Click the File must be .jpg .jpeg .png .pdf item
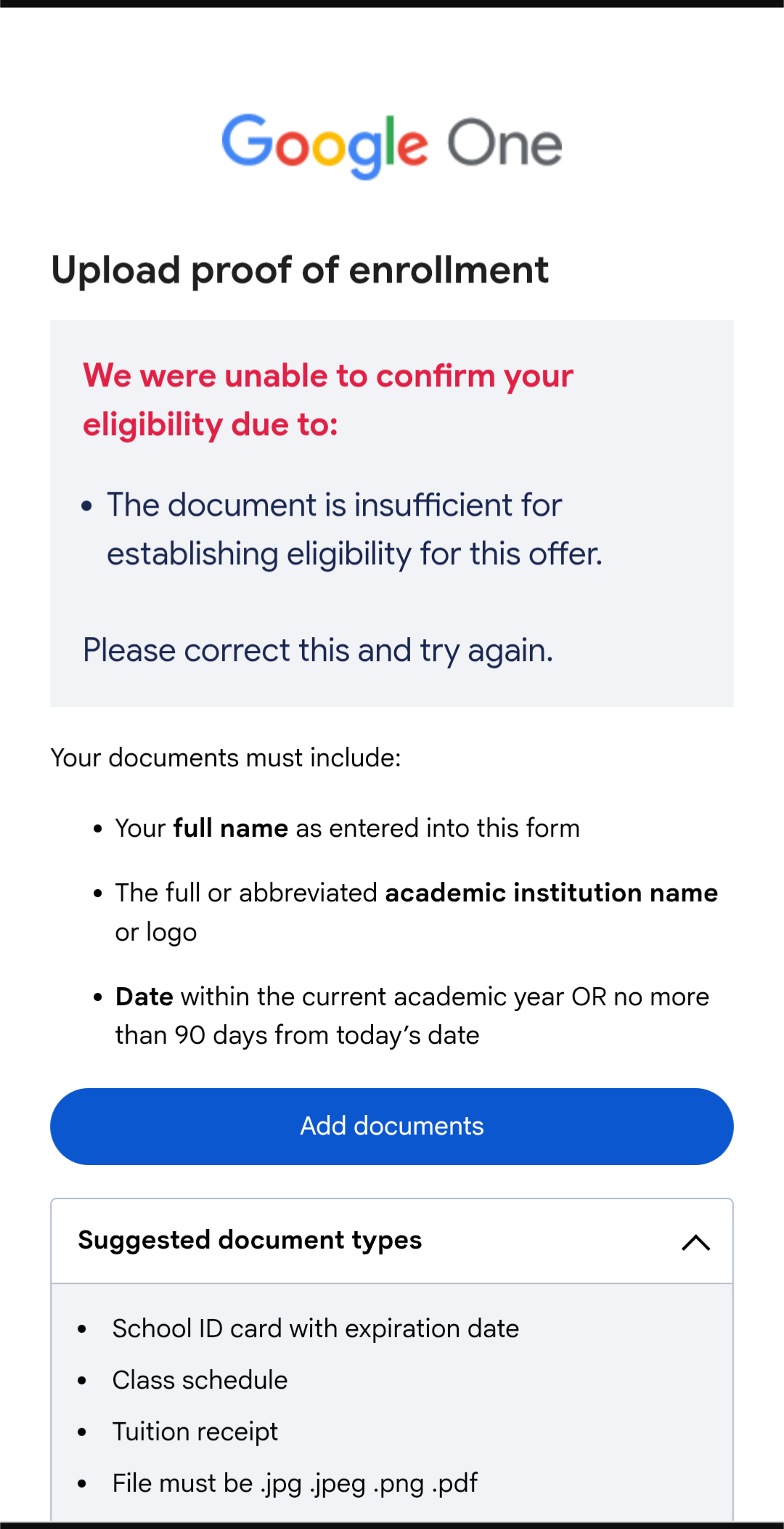This screenshot has height=1529, width=784. tap(295, 1483)
